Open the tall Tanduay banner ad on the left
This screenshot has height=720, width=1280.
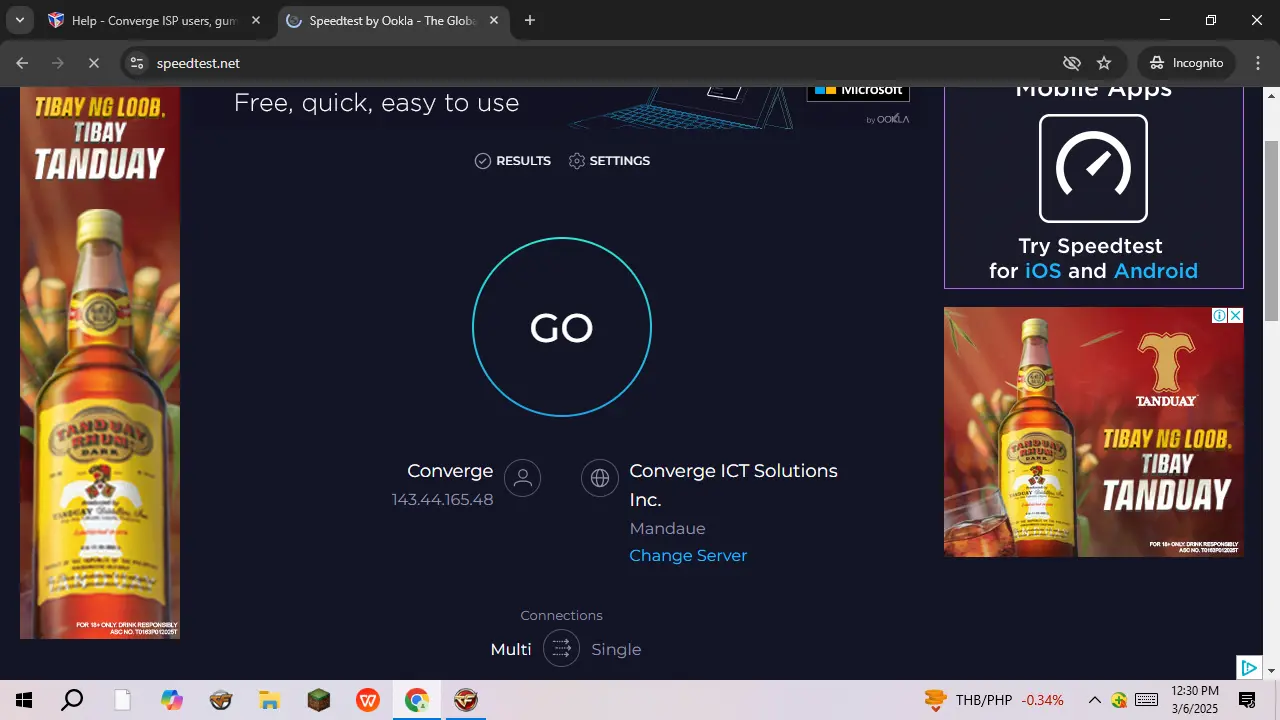100,363
